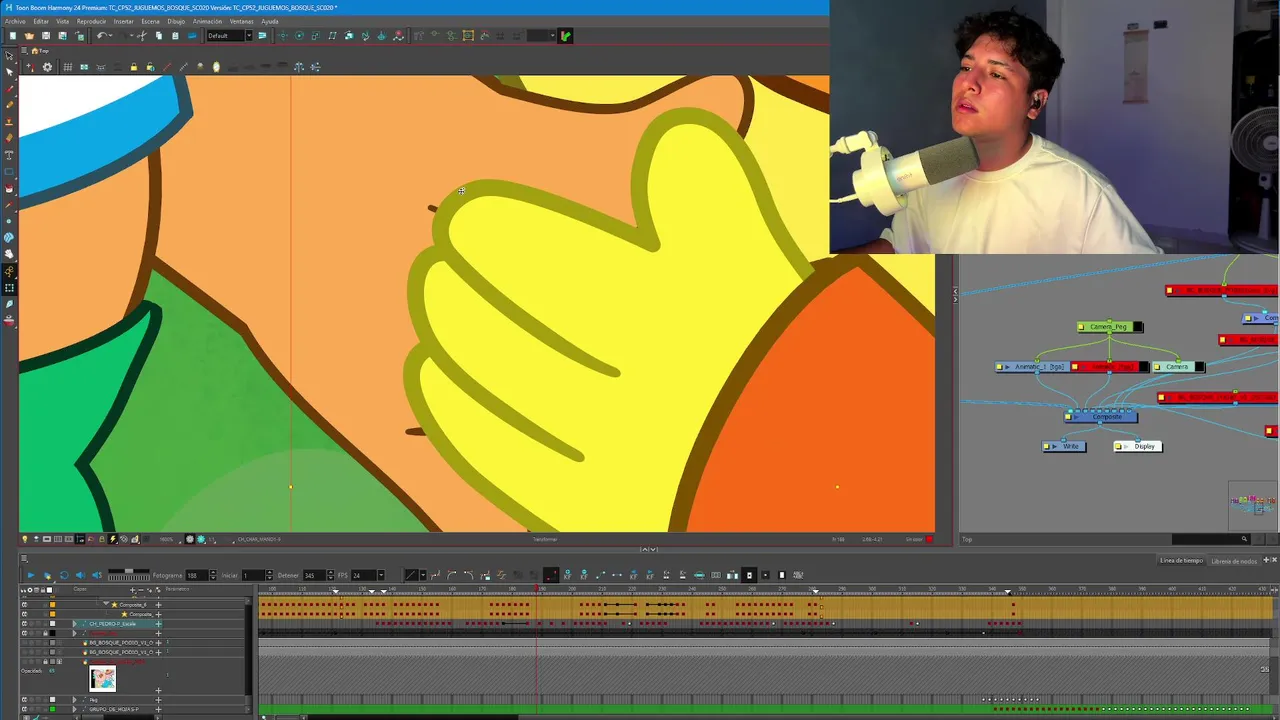
Task: Toggle visibility of CH_PEDRO-P_Escale layer
Action: 24,623
